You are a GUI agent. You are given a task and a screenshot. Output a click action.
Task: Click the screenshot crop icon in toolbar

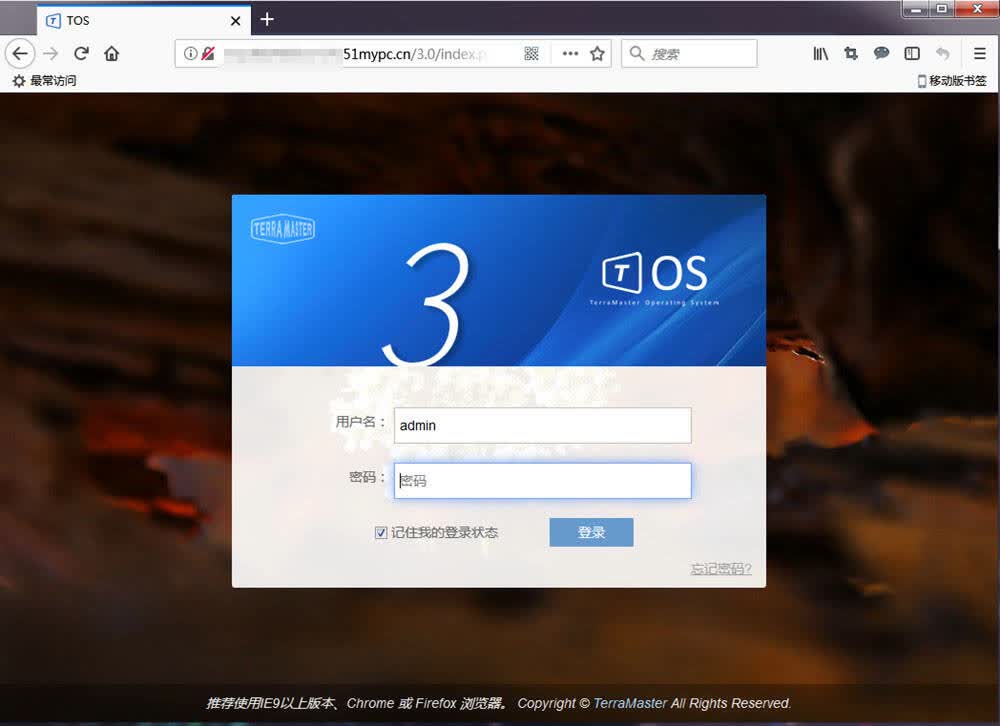851,54
